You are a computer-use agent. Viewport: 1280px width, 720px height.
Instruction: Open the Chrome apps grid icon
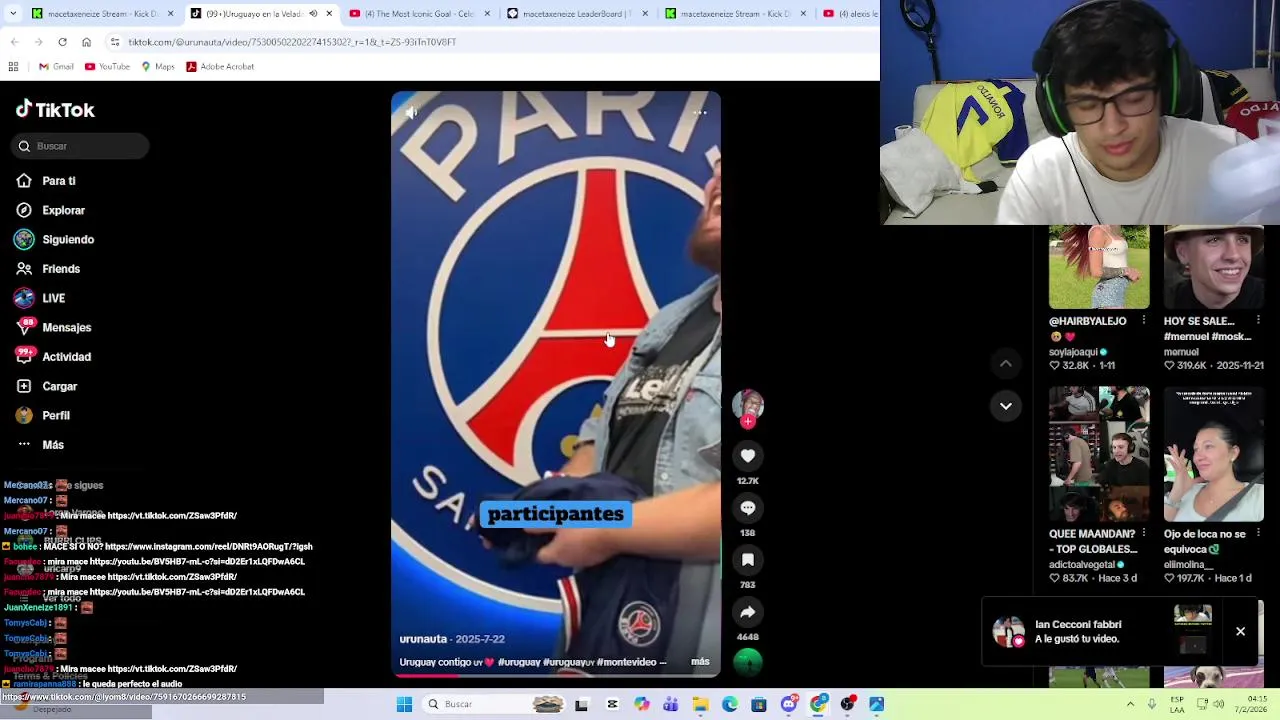point(13,67)
